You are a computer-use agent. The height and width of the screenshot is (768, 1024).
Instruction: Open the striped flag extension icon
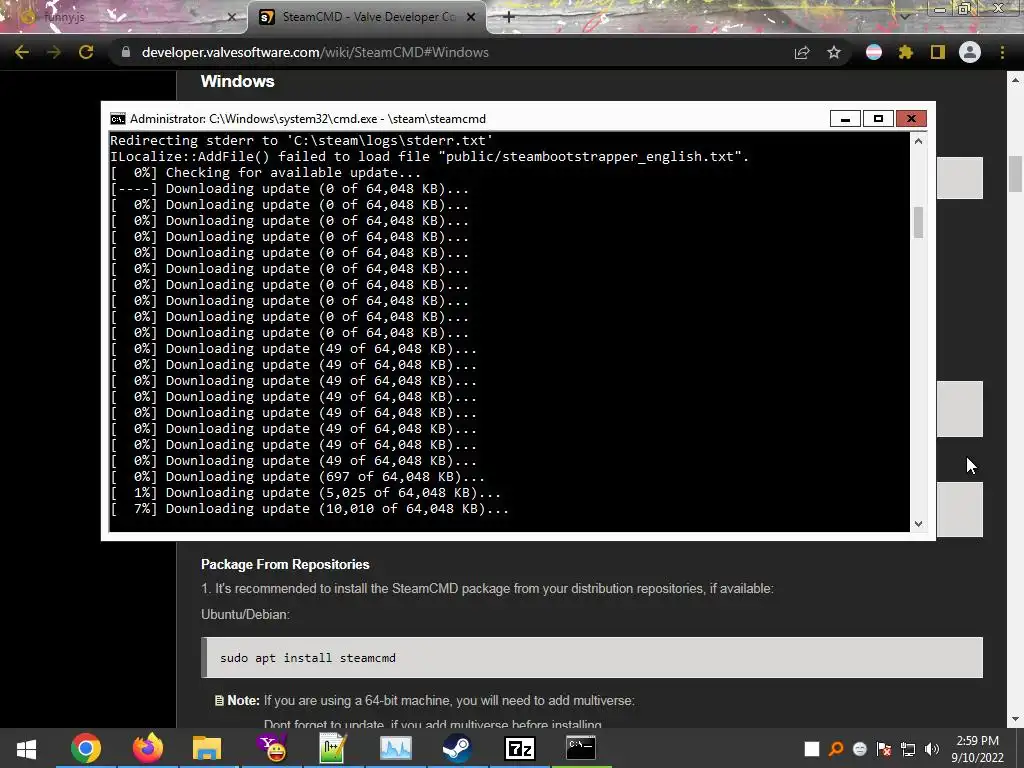tap(874, 52)
